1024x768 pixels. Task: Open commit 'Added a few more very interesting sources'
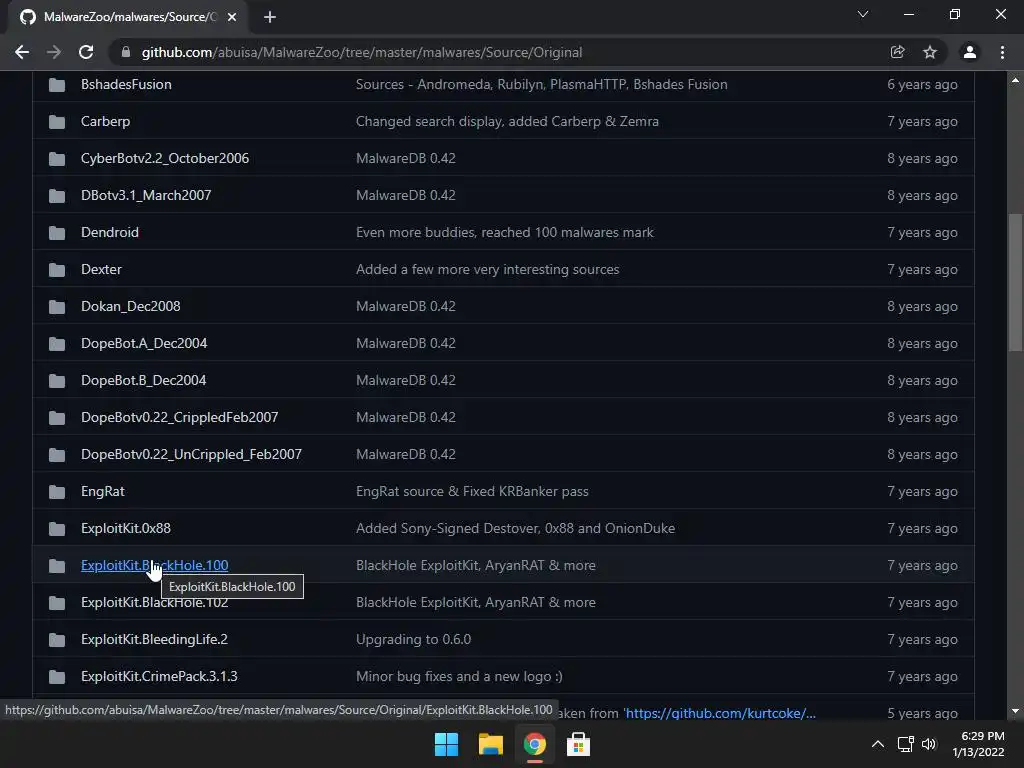pos(487,269)
